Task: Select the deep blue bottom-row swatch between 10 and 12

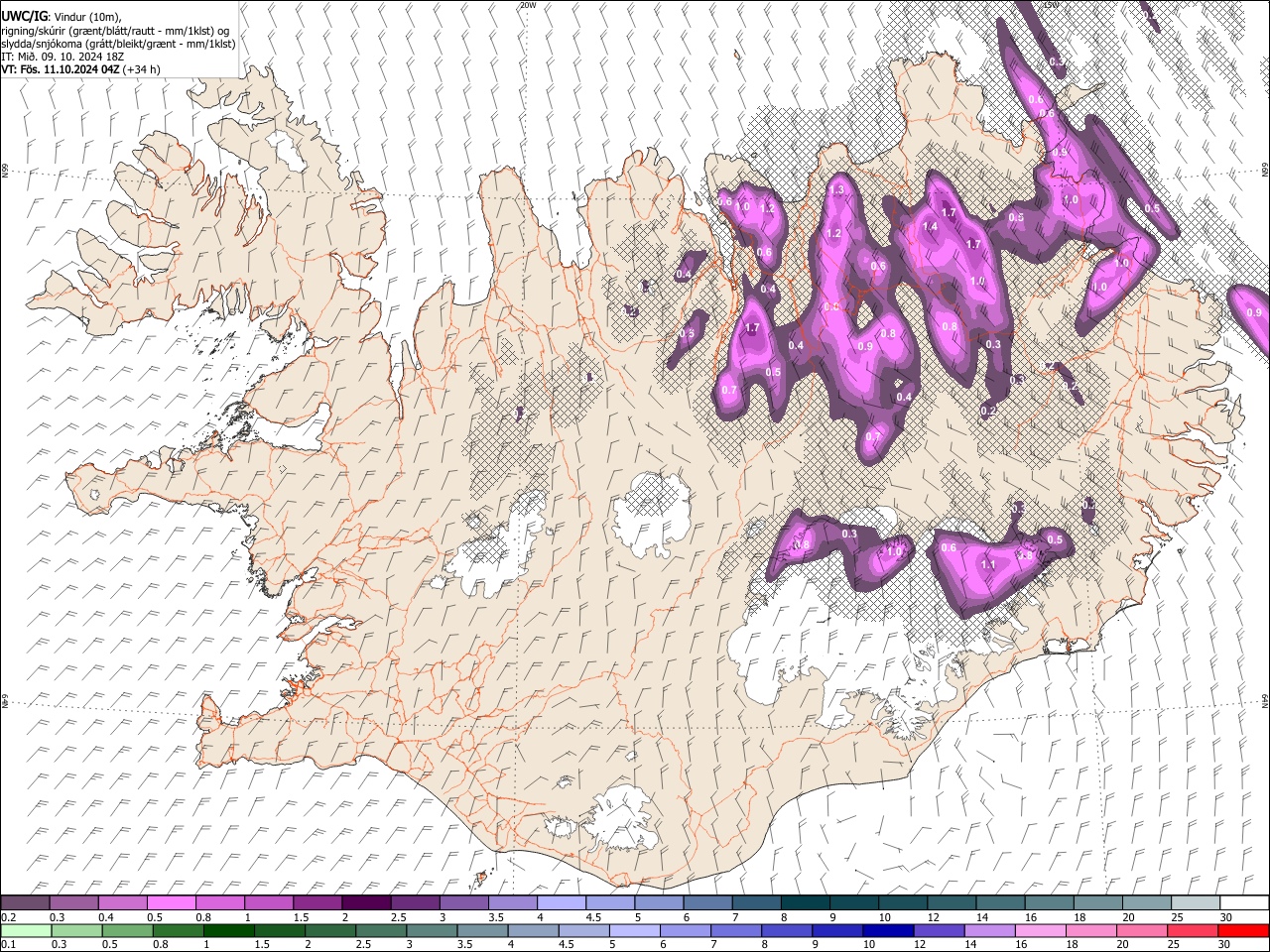Action: [888, 930]
